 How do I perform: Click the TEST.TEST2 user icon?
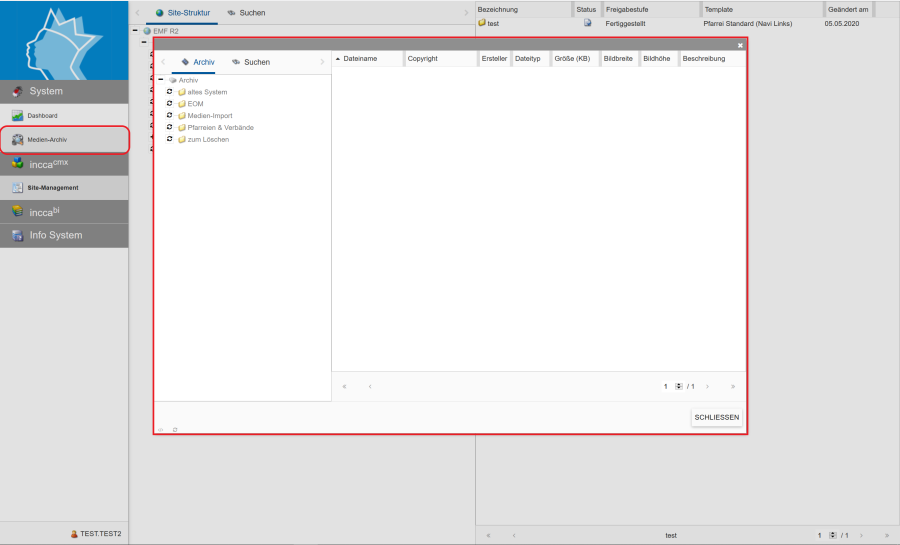pos(74,534)
